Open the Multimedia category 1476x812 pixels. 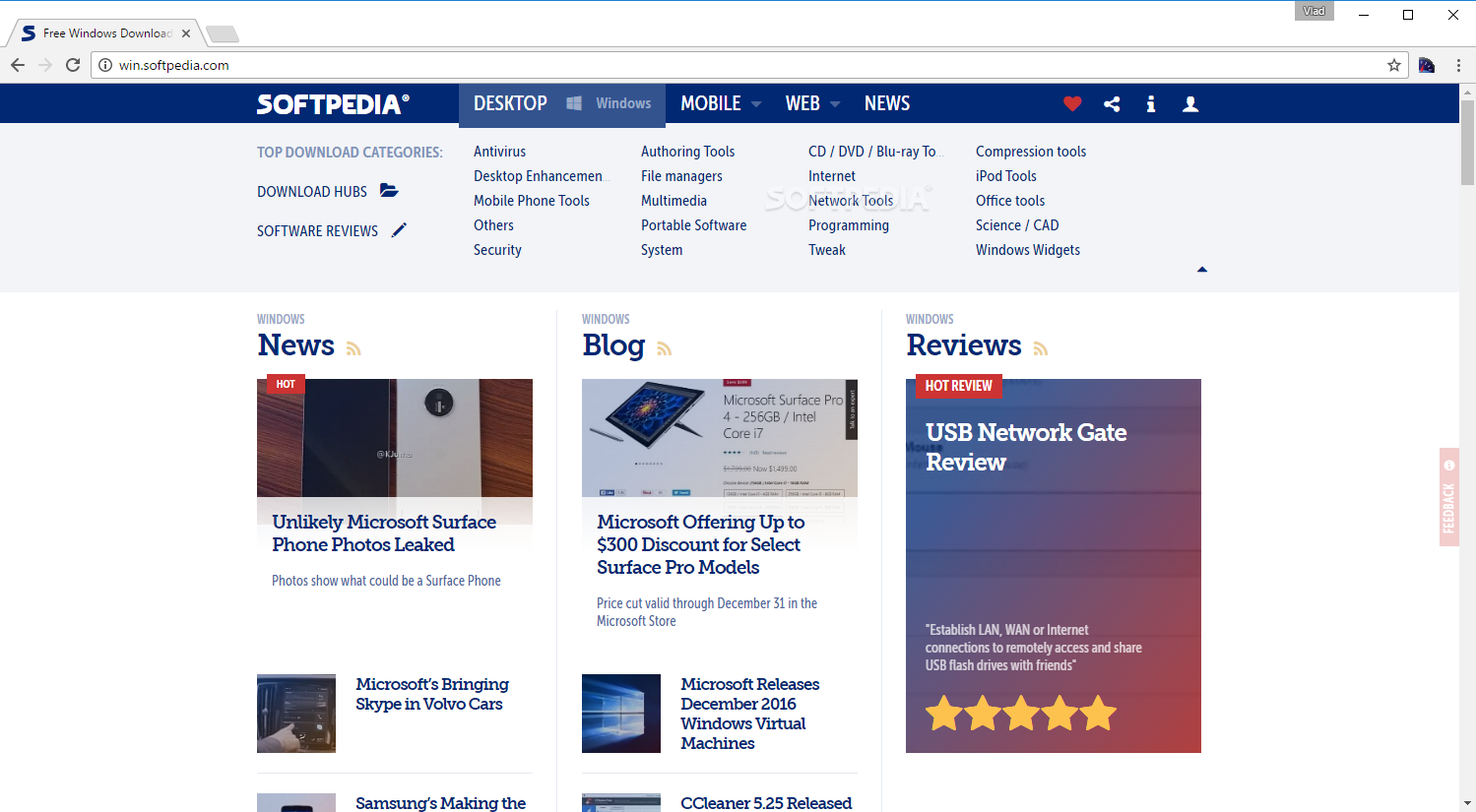[674, 201]
